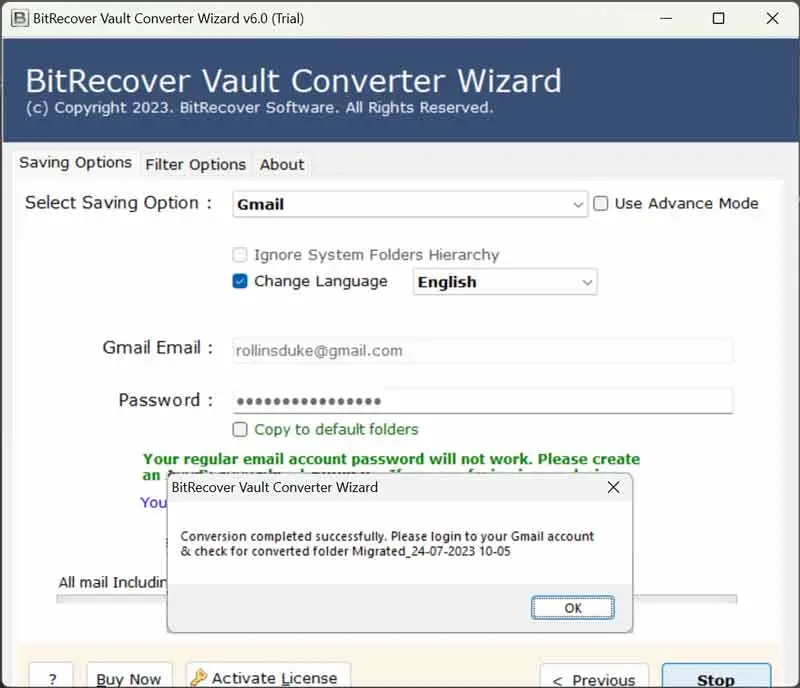Select the Saving Options tab
Screen dimensions: 800x688
pyautogui.click(x=75, y=163)
